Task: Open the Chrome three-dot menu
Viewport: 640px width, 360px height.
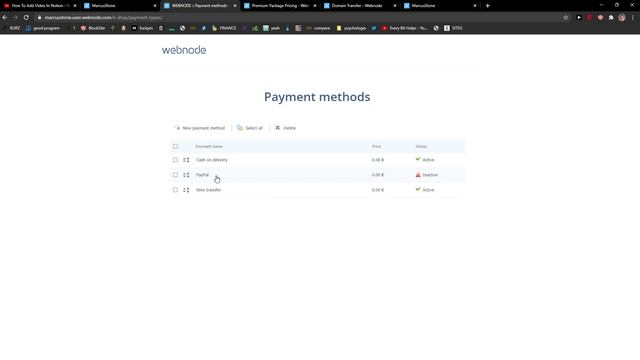Action: pyautogui.click(x=633, y=18)
